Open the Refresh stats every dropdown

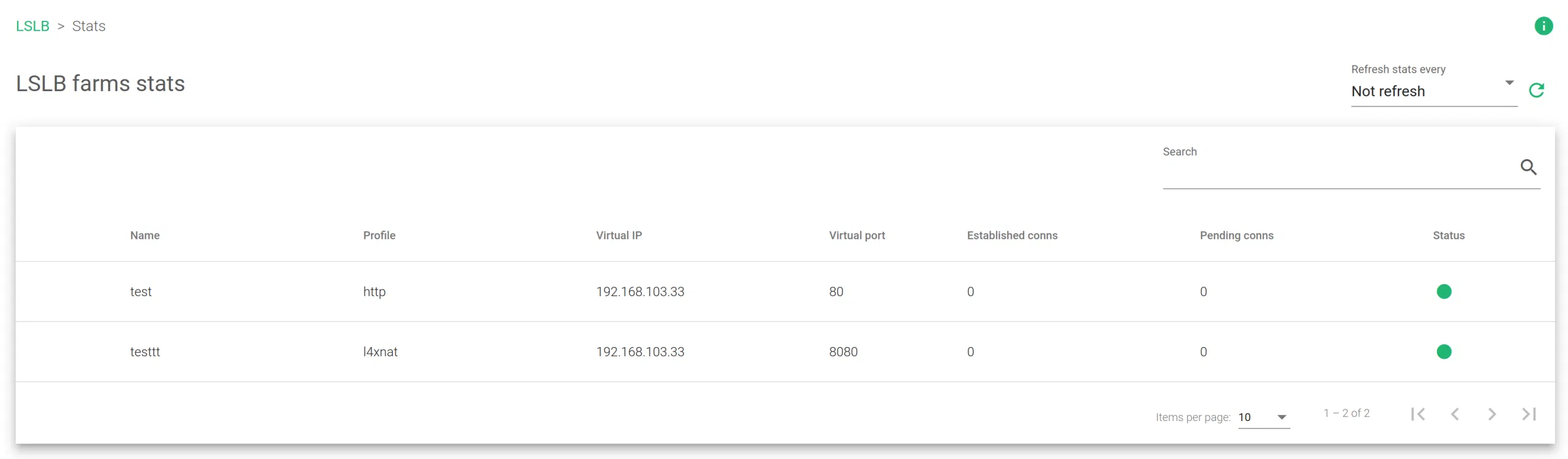tap(1433, 91)
